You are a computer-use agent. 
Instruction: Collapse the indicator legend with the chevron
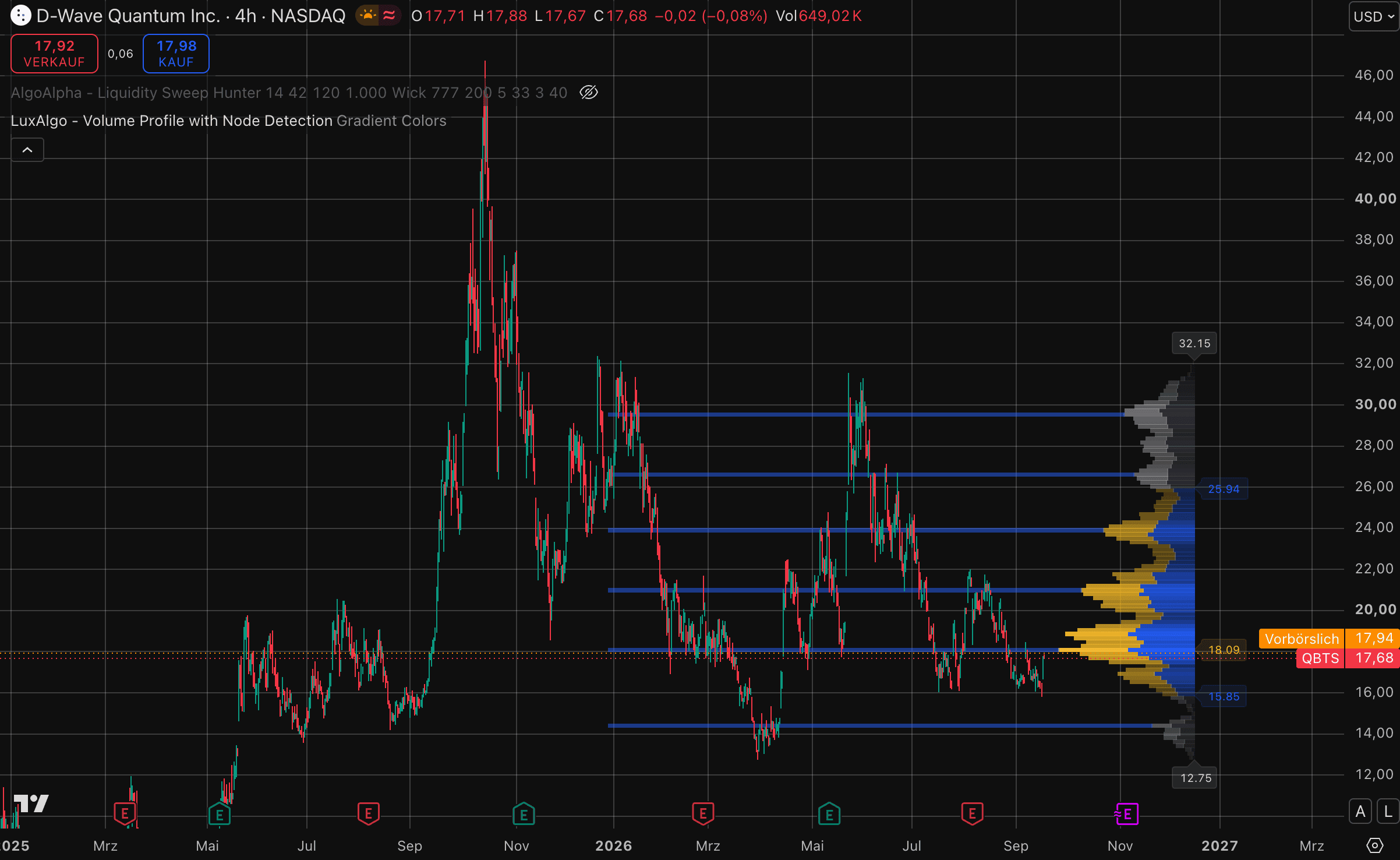(x=27, y=150)
